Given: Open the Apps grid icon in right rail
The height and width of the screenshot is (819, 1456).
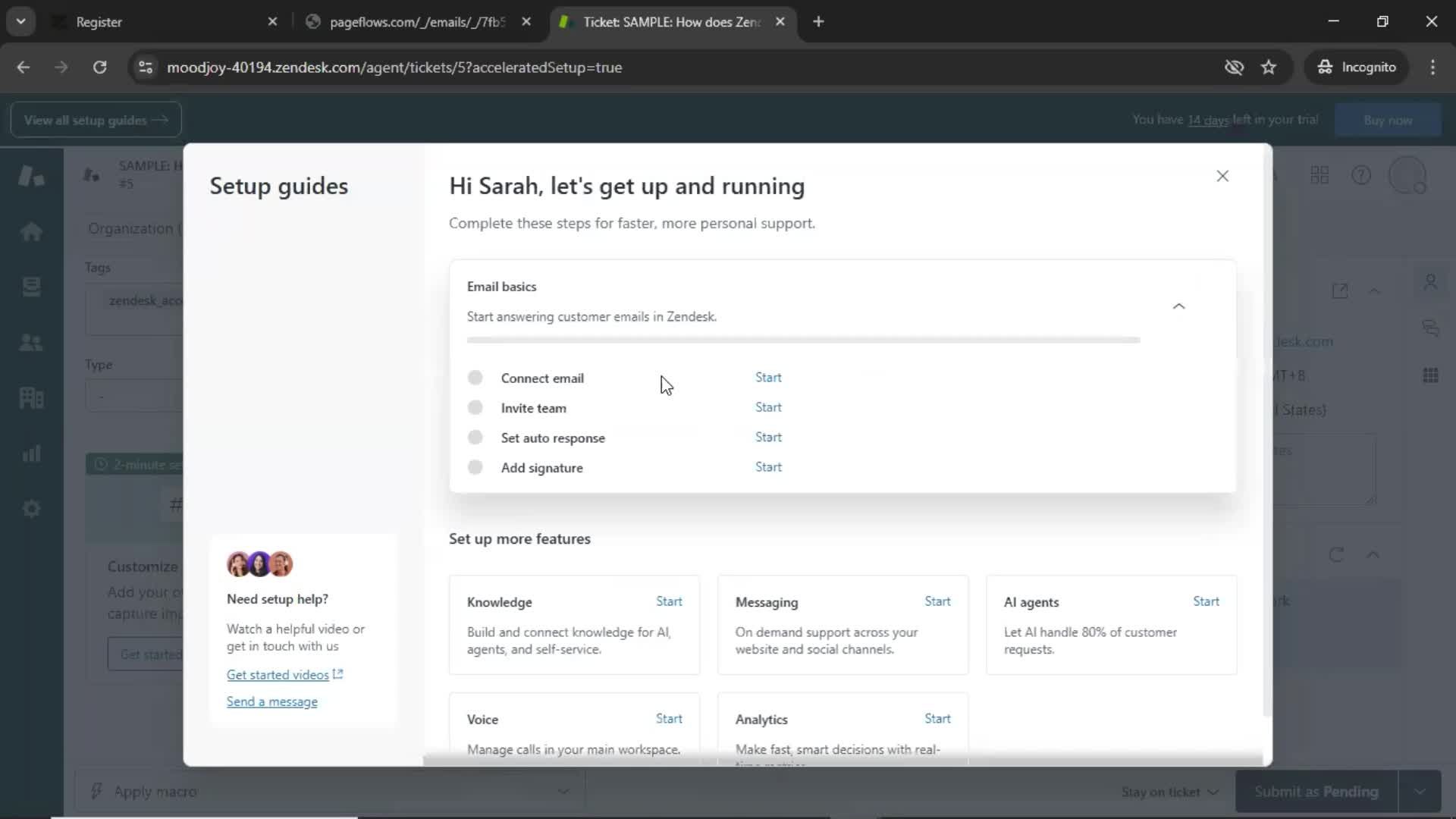Looking at the screenshot, I should 1430,375.
